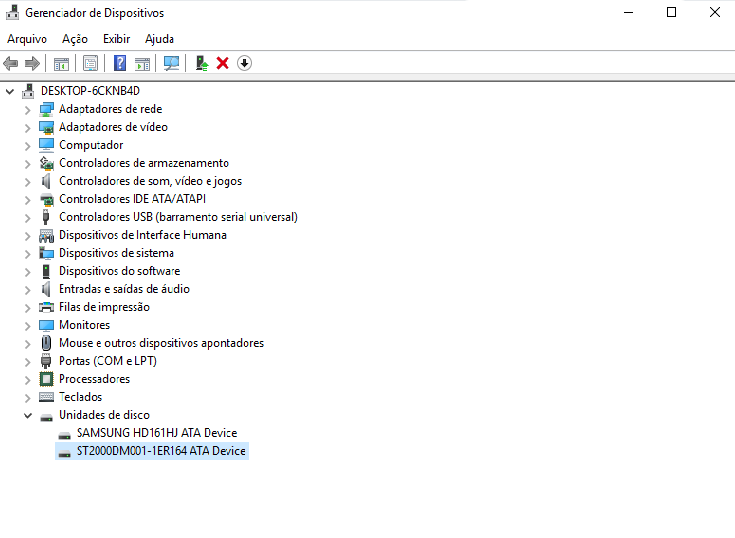This screenshot has height=538, width=735.
Task: Click the Dispositivos do software icon
Action: (46, 271)
